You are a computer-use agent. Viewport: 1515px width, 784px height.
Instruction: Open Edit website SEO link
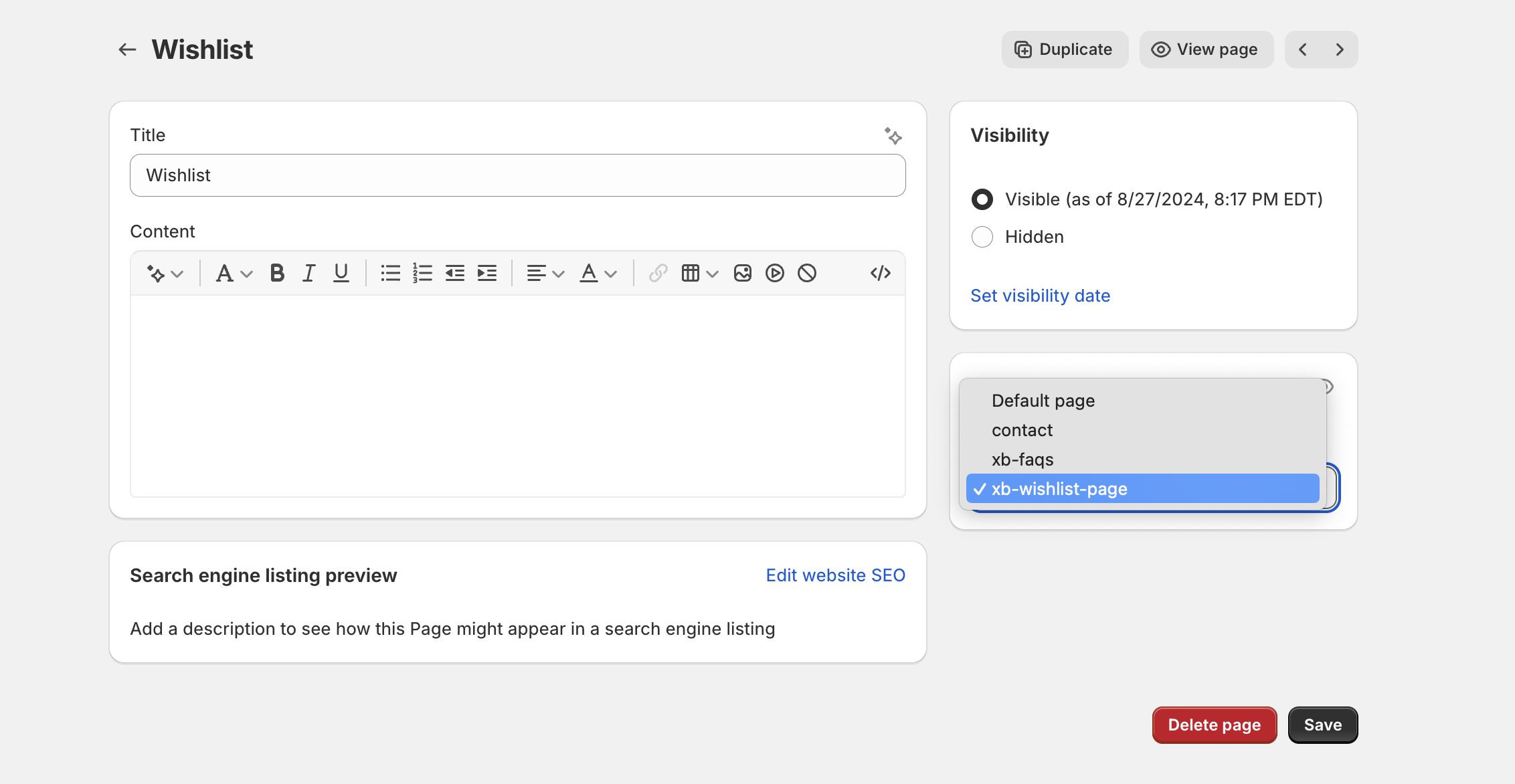coord(835,575)
